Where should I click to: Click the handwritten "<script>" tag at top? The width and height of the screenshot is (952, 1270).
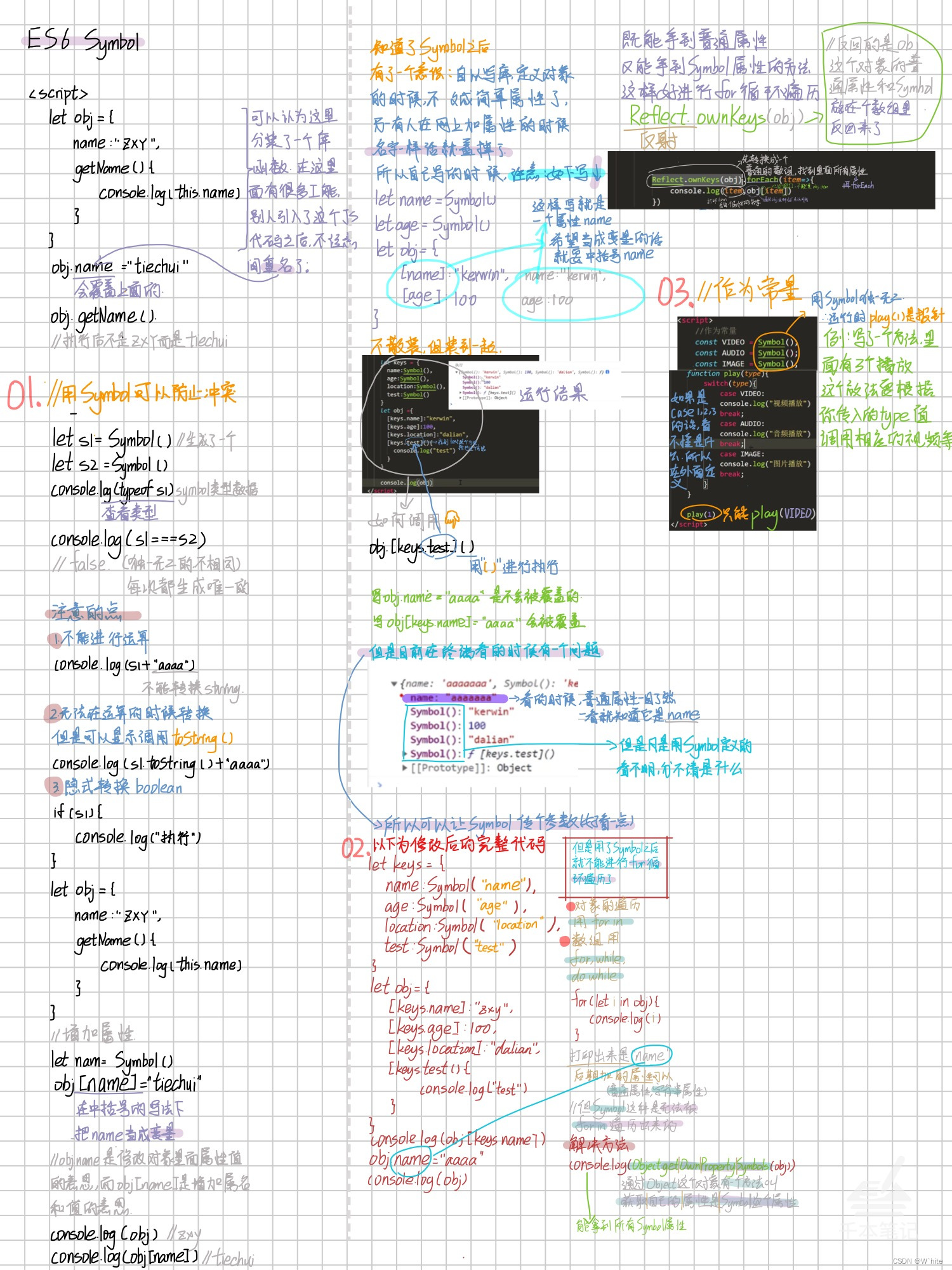pos(58,93)
